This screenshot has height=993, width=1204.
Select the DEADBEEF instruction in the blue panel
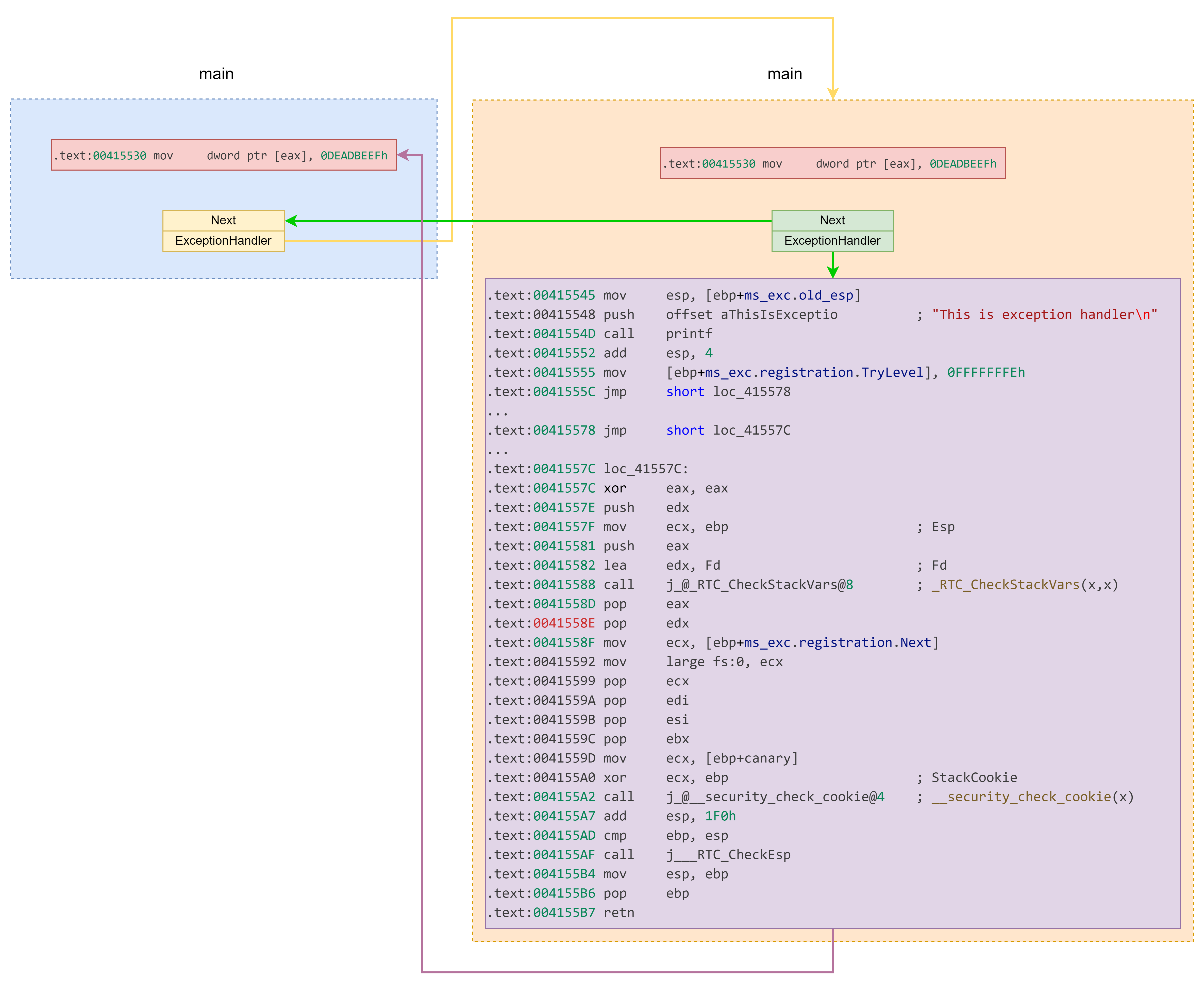[224, 156]
